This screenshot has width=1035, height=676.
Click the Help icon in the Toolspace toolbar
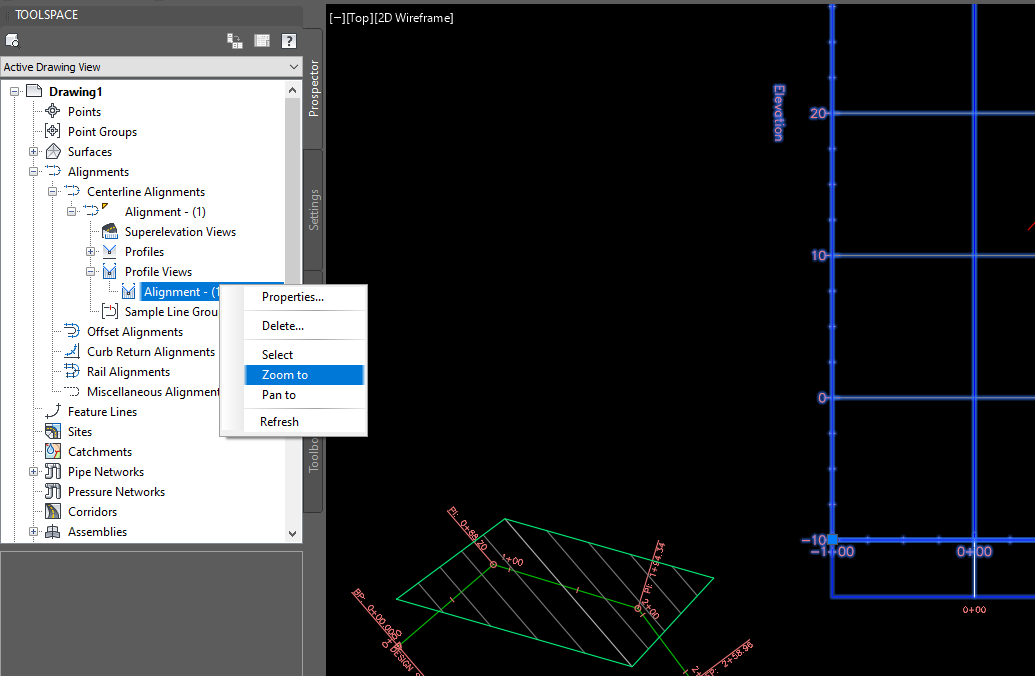[288, 41]
